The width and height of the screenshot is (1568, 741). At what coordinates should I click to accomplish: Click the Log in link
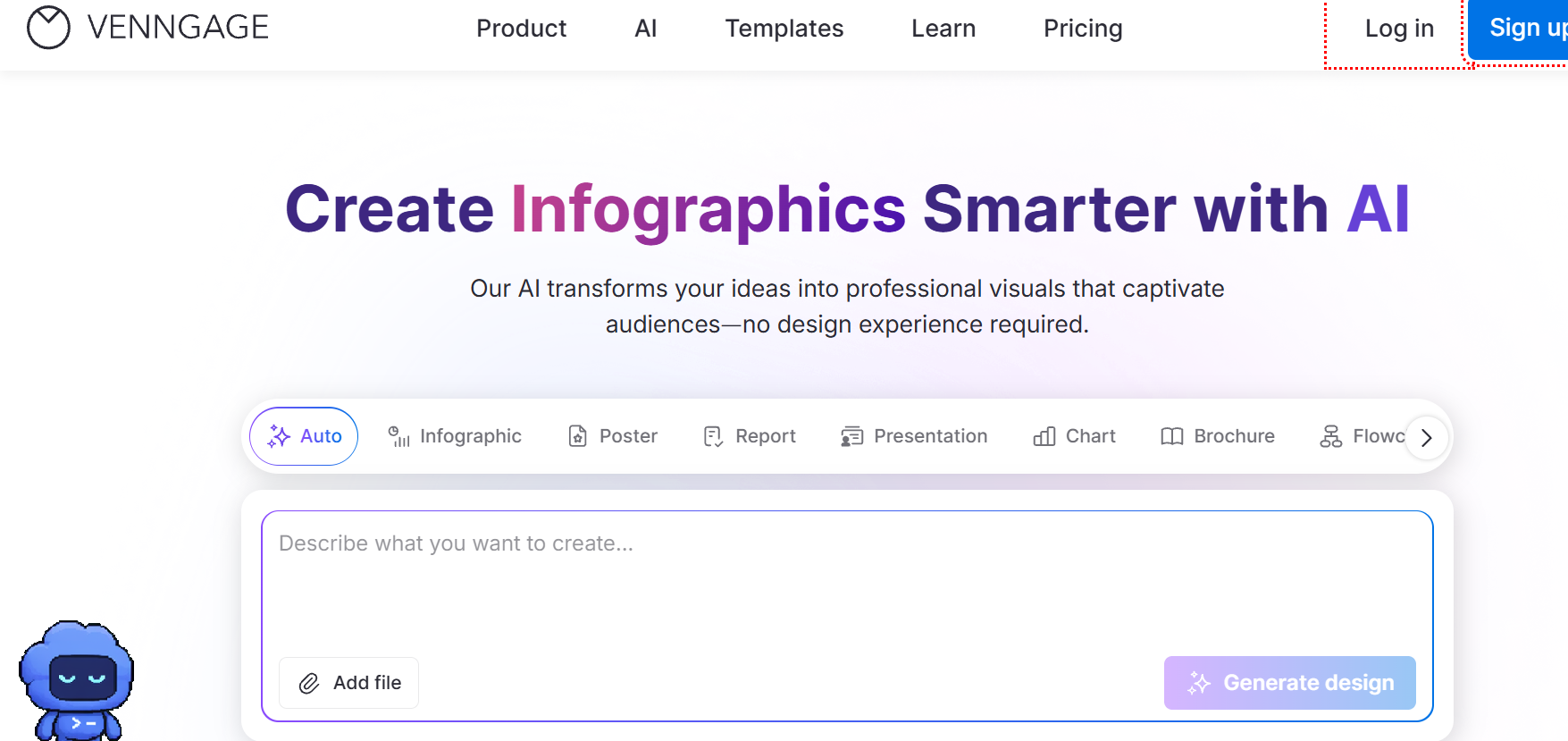click(1399, 29)
